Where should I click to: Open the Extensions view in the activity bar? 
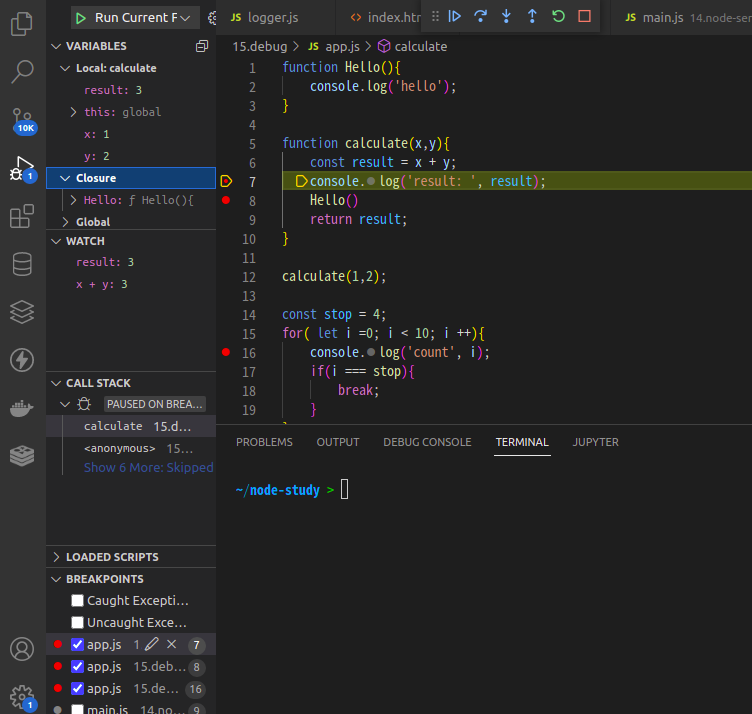[x=22, y=216]
